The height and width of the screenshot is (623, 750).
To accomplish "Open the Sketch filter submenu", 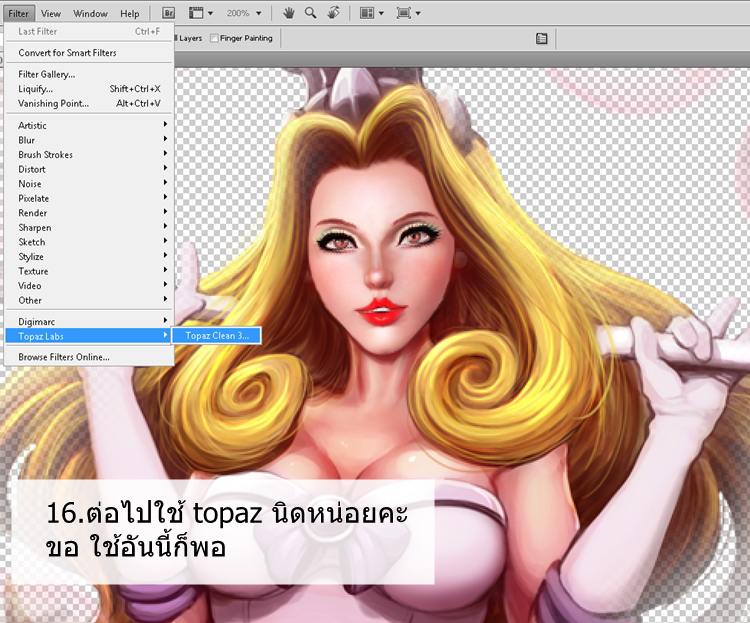I will point(89,242).
